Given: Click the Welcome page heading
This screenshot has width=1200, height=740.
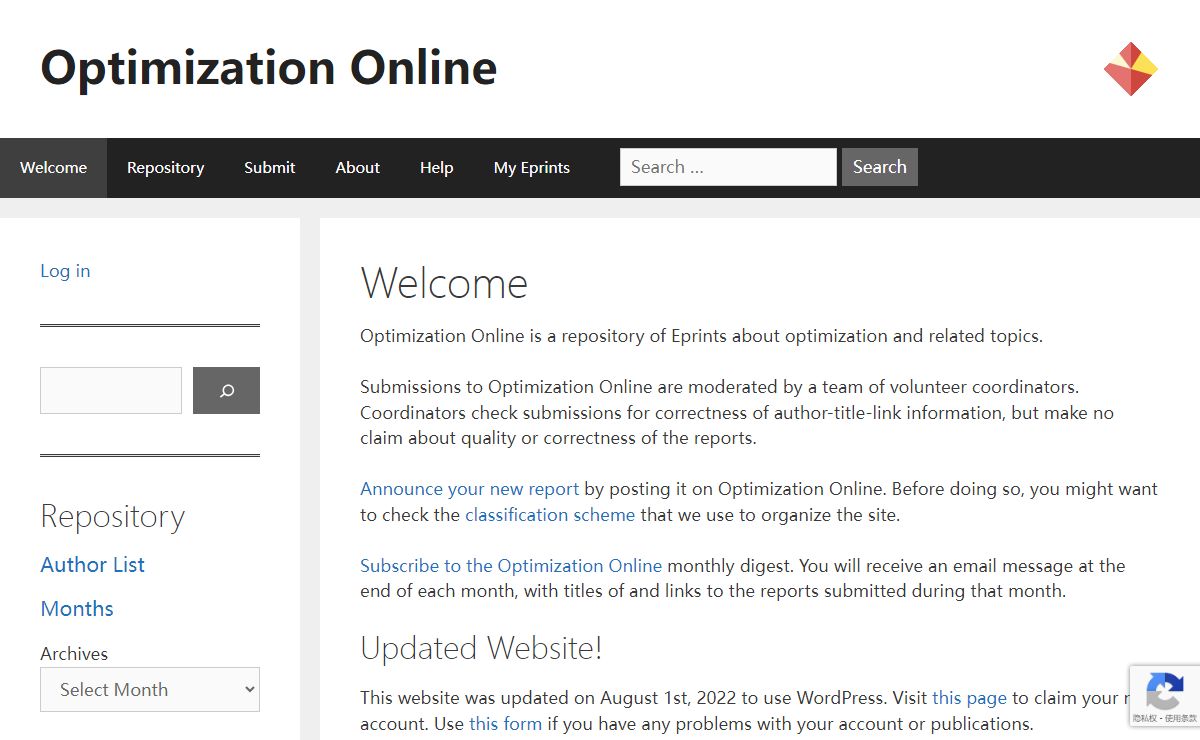Looking at the screenshot, I should point(444,284).
